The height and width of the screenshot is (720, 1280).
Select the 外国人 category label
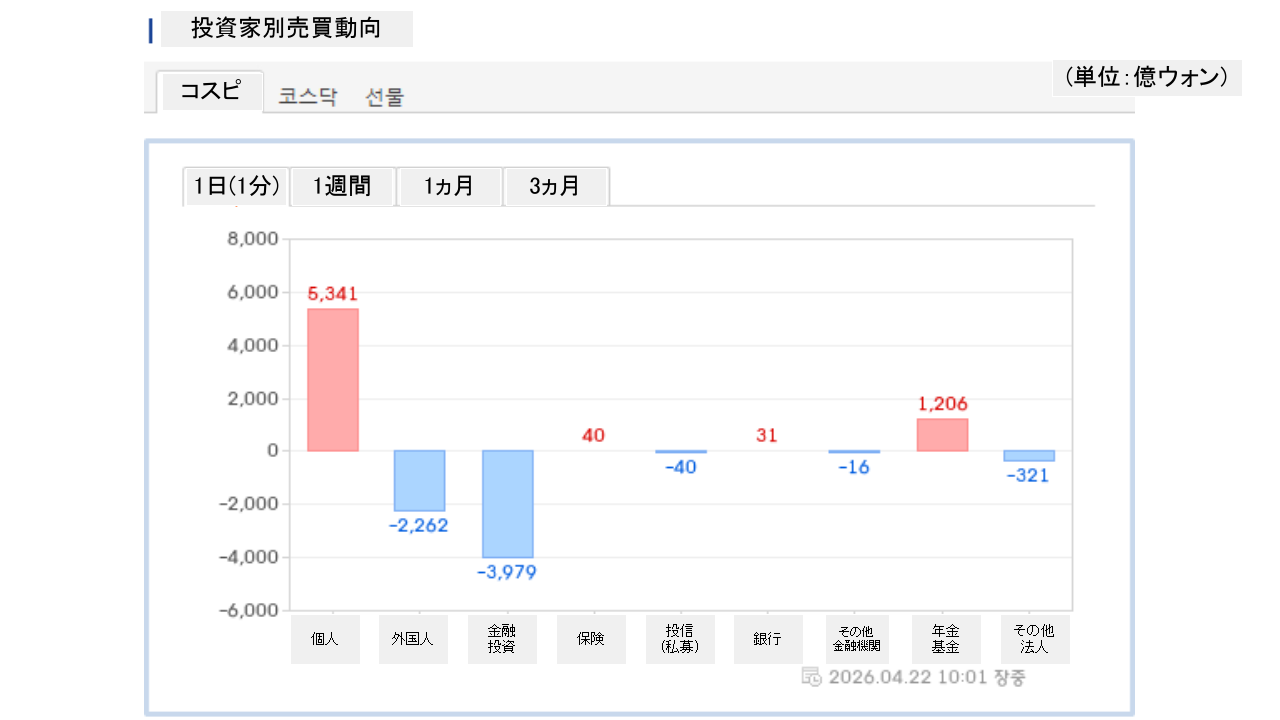tap(413, 639)
